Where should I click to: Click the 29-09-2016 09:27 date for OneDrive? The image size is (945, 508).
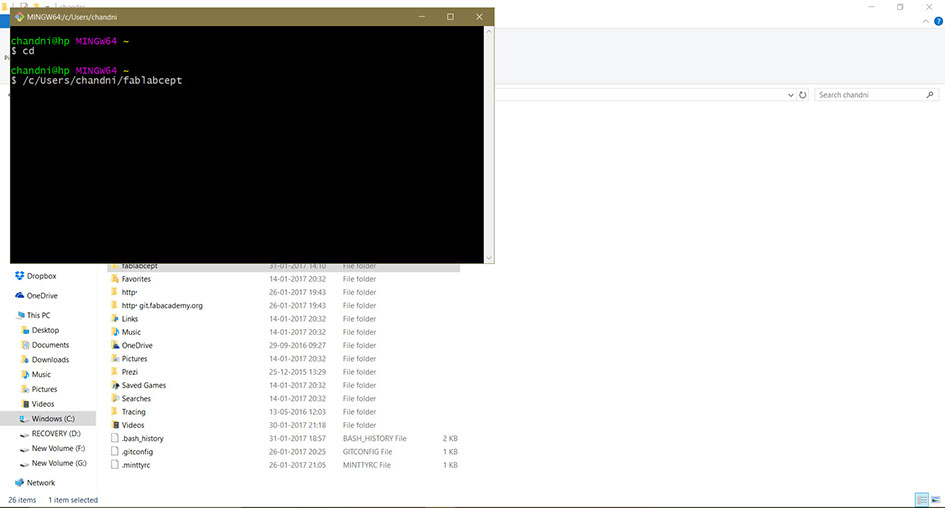coord(297,345)
